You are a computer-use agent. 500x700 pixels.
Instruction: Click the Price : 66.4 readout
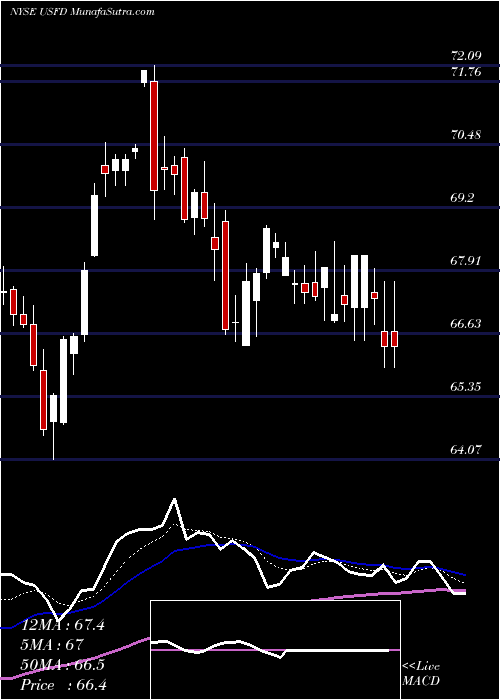coord(63,685)
